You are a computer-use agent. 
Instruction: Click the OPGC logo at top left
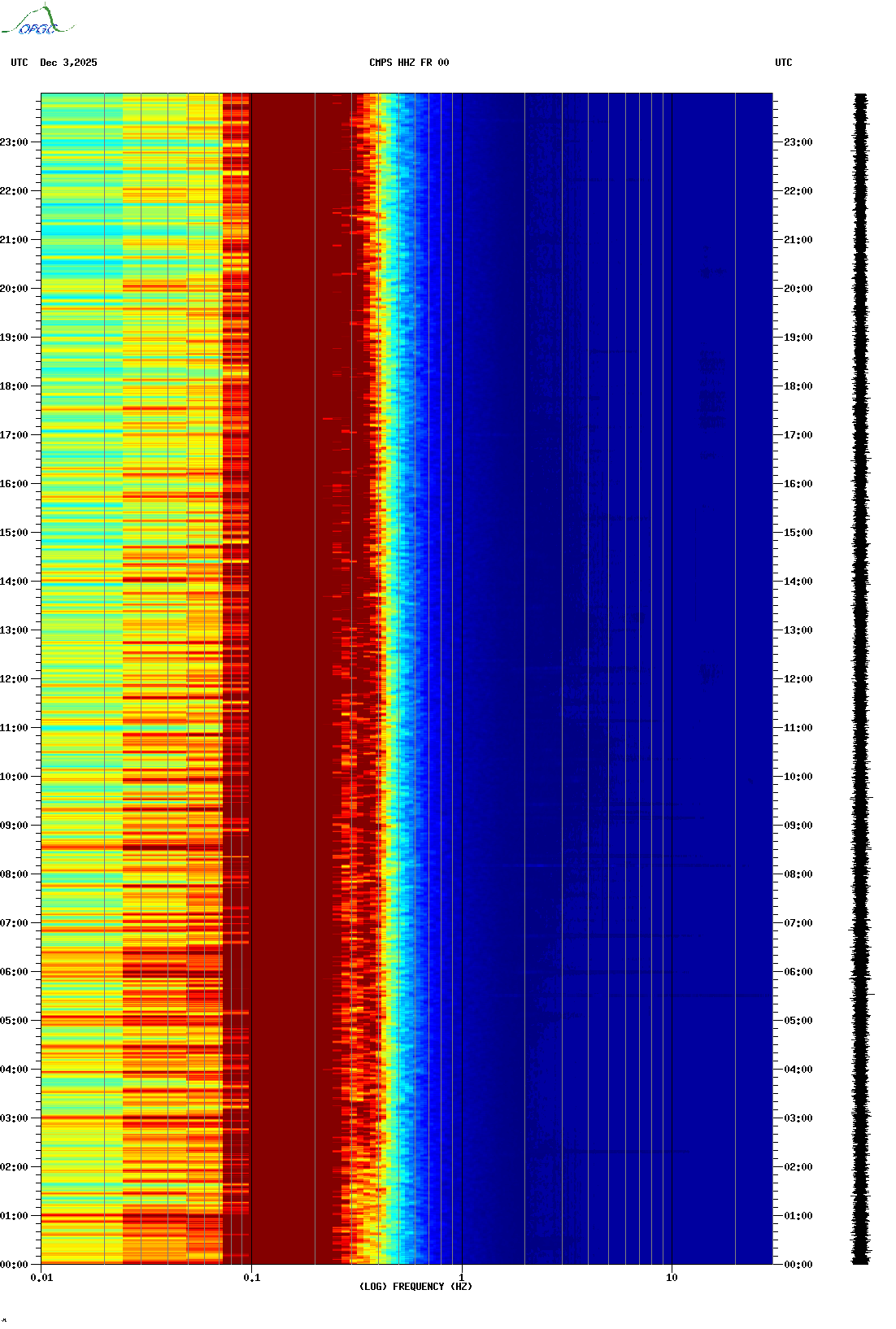click(37, 20)
